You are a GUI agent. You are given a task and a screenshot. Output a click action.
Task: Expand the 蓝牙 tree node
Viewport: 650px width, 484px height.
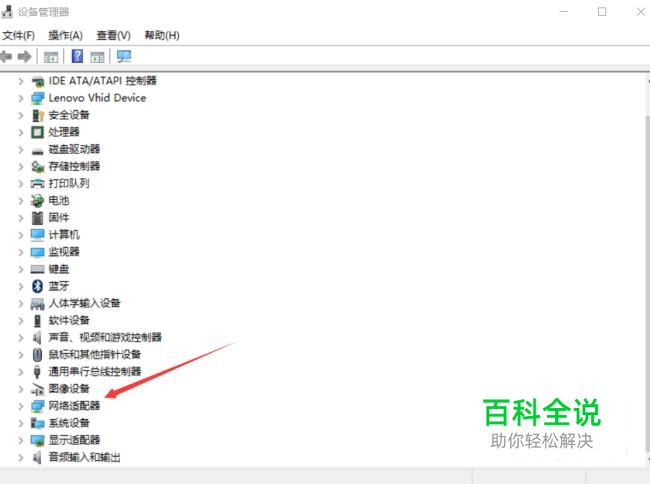[21, 286]
